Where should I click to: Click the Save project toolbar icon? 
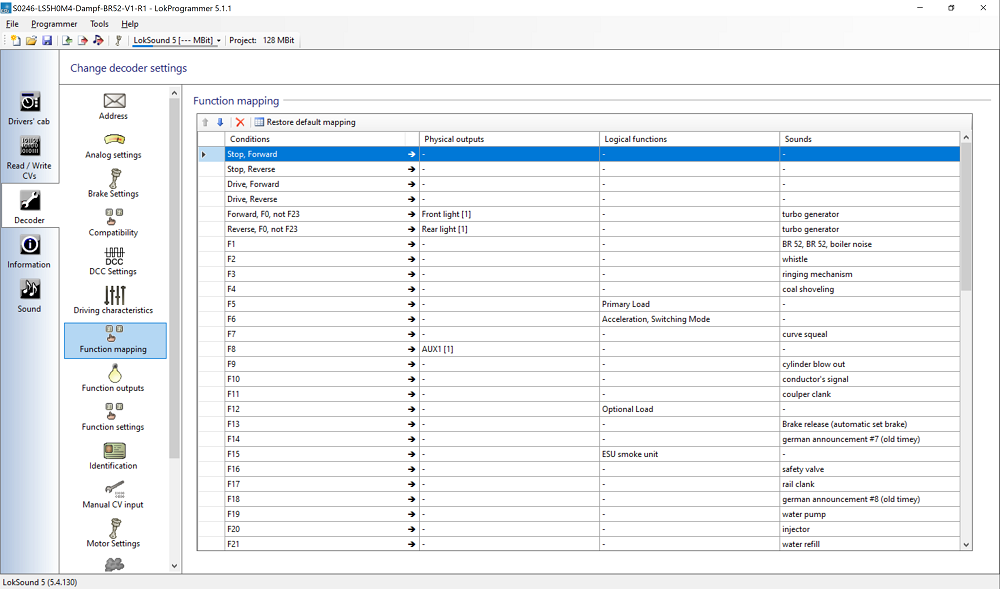click(47, 41)
